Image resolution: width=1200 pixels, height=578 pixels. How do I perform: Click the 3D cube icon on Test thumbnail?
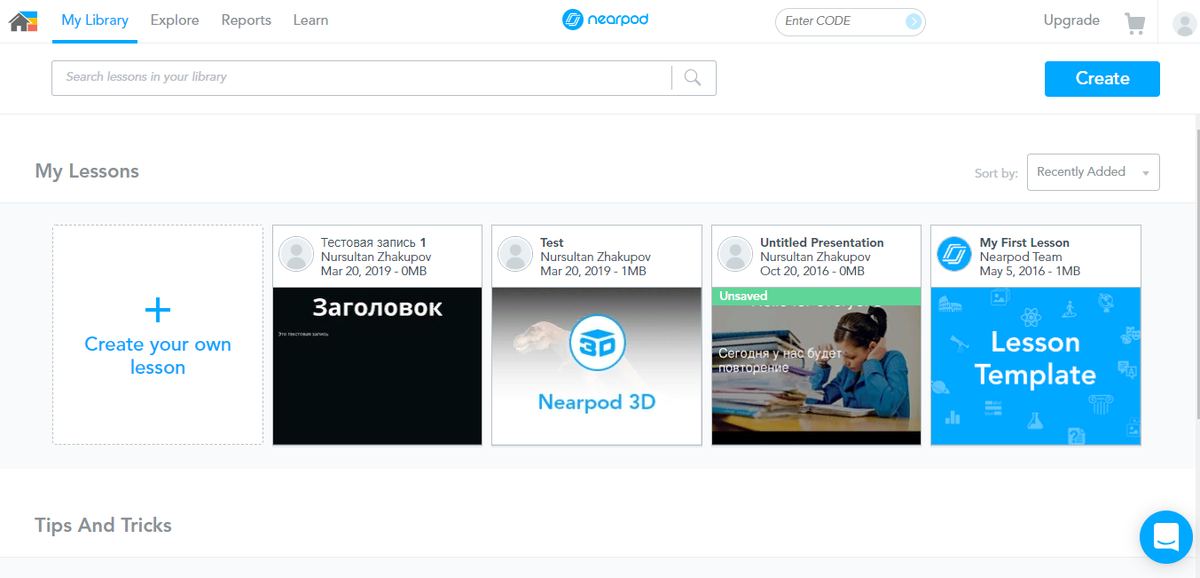tap(597, 345)
